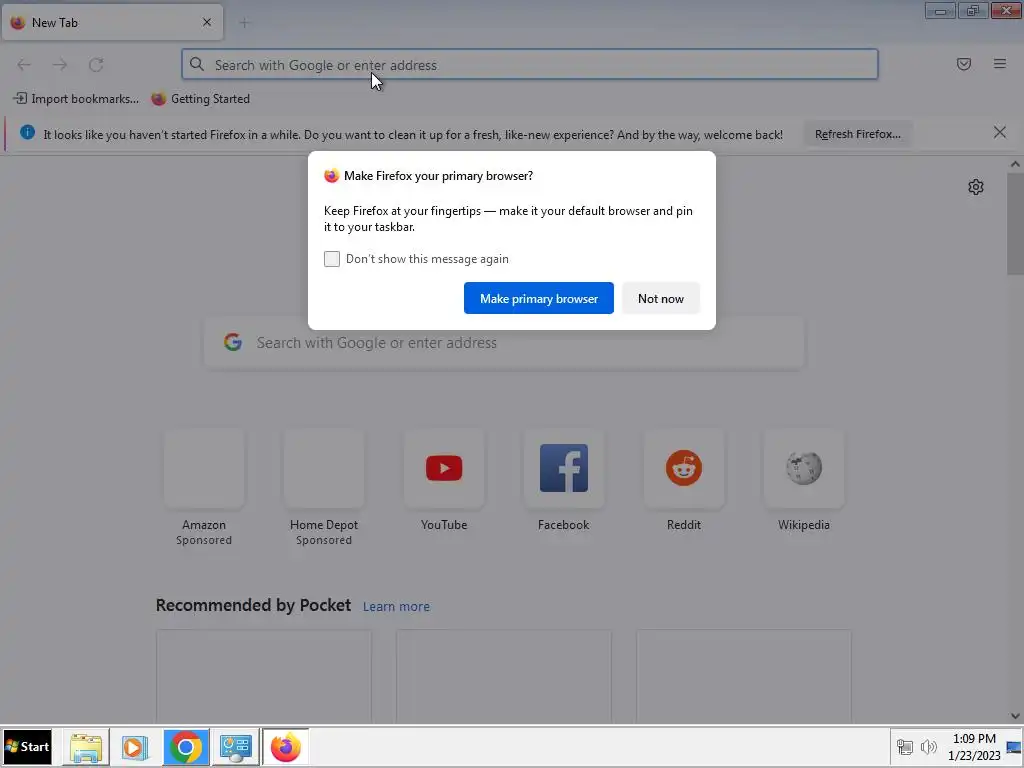Click the third Pocket recommended card
The width and height of the screenshot is (1024, 768).
744,677
